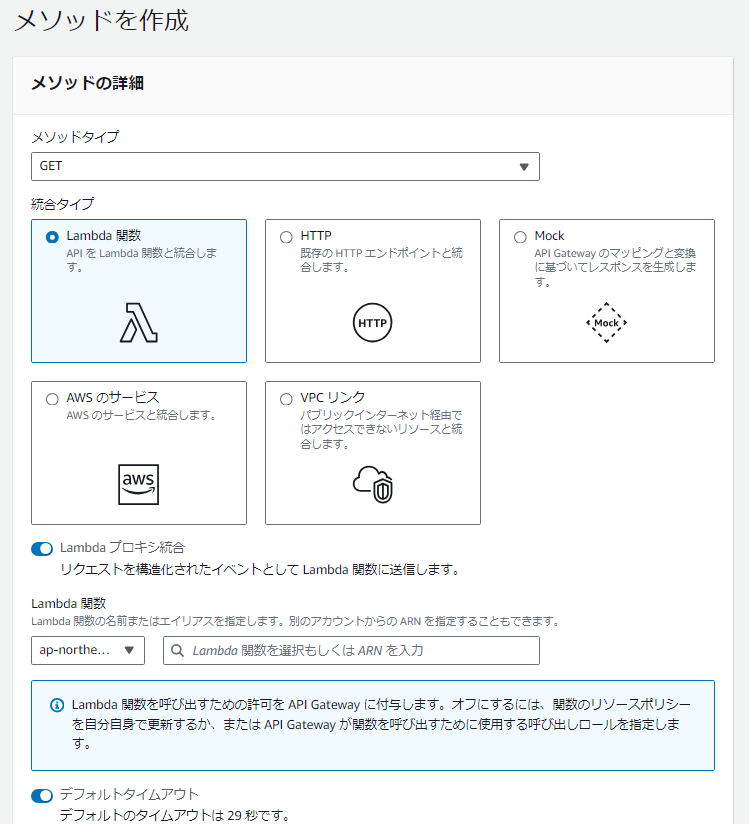Click text デフォルトのタイムアウトは 29 秒です
The height and width of the screenshot is (824, 749).
click(x=175, y=815)
